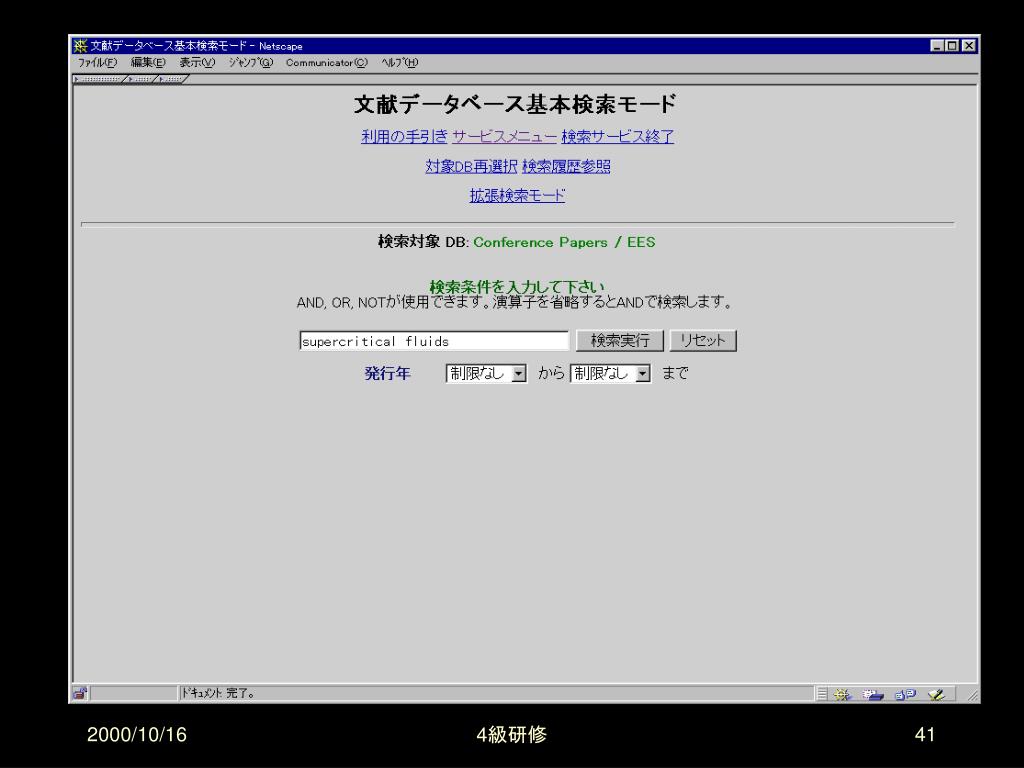Viewport: 1024px width, 768px height.
Task: Click the security padlock in the status bar
Action: point(80,694)
